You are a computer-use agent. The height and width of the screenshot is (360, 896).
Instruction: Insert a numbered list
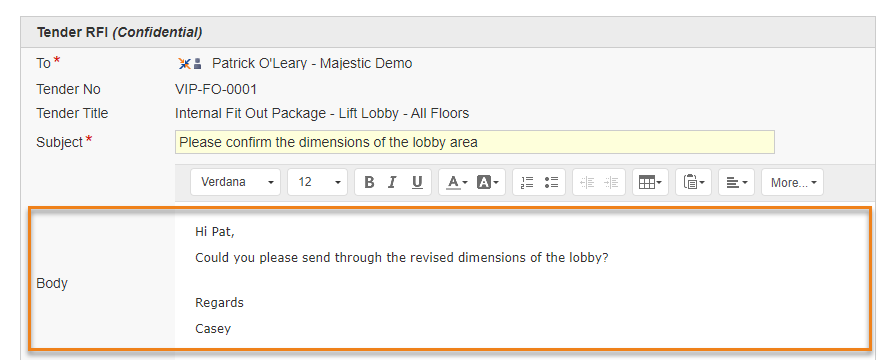527,182
